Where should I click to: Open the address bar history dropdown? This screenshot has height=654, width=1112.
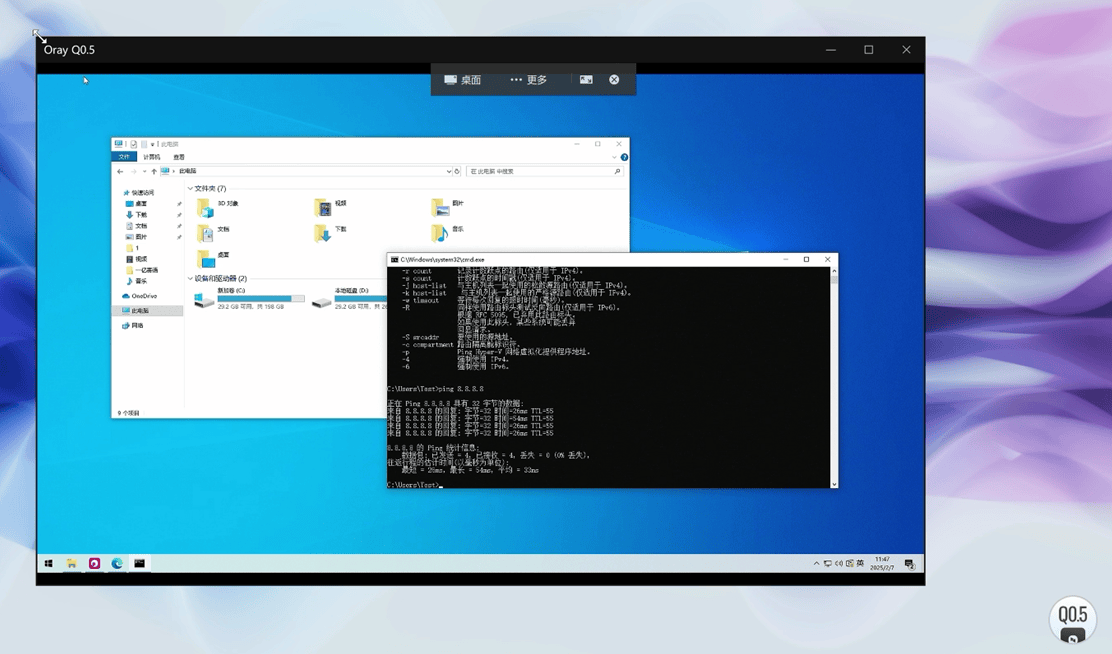tap(448, 172)
